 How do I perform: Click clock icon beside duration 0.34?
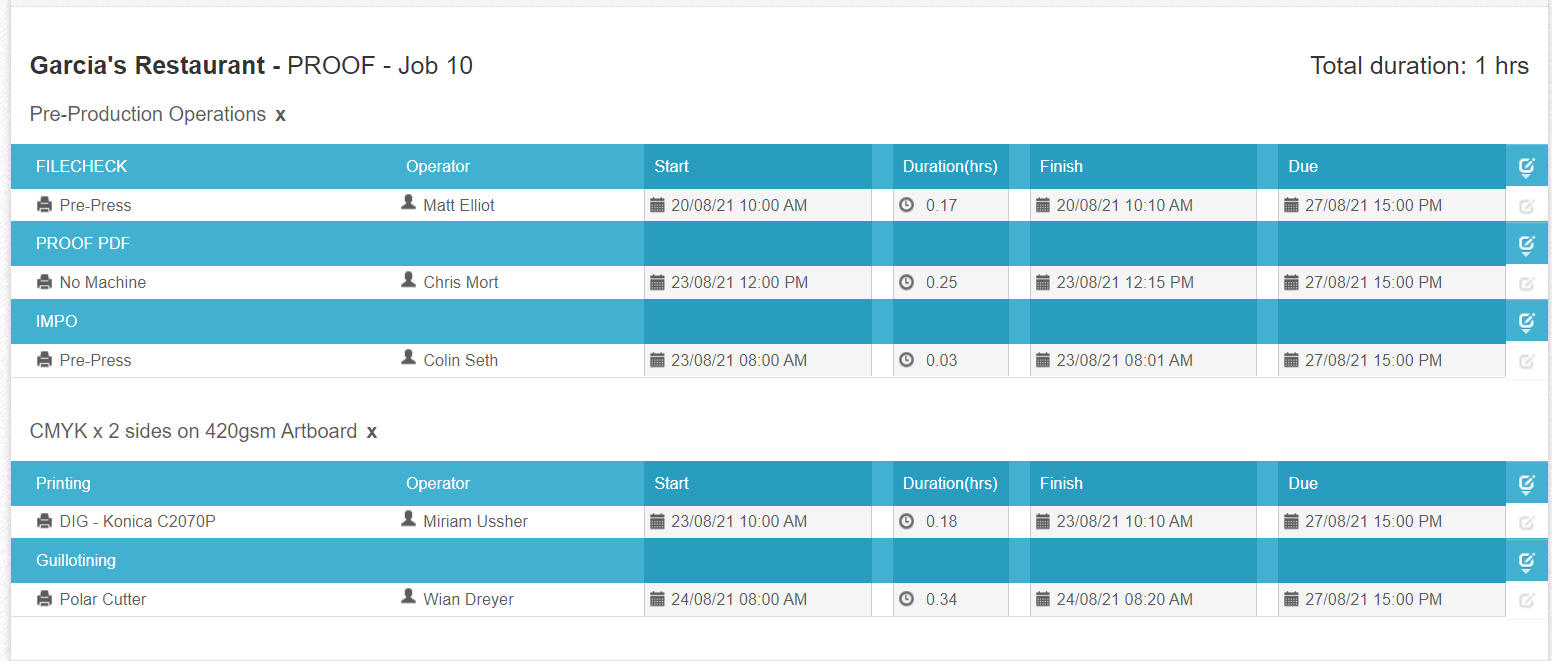(x=907, y=599)
